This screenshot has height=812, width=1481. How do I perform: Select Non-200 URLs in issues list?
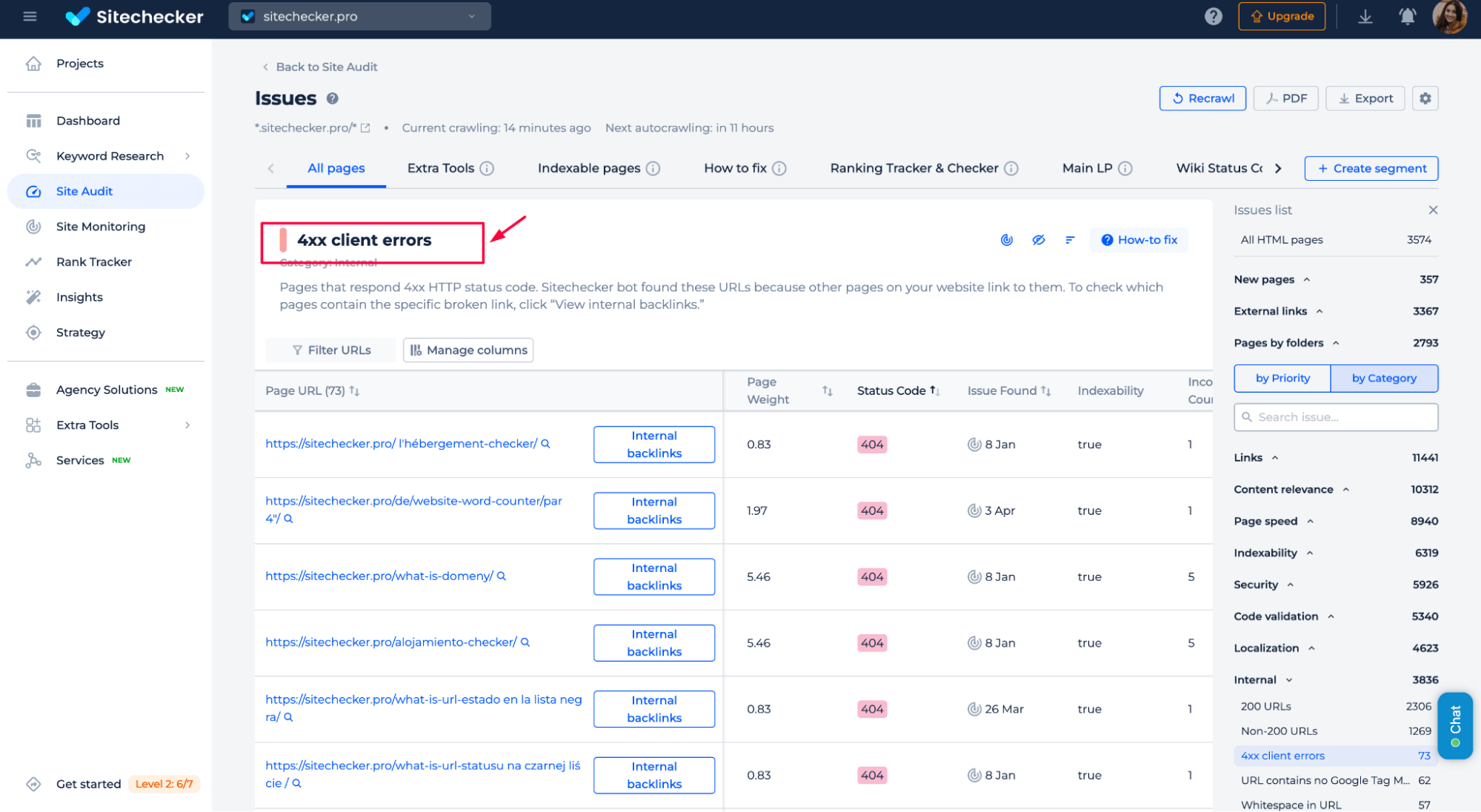1336,731
